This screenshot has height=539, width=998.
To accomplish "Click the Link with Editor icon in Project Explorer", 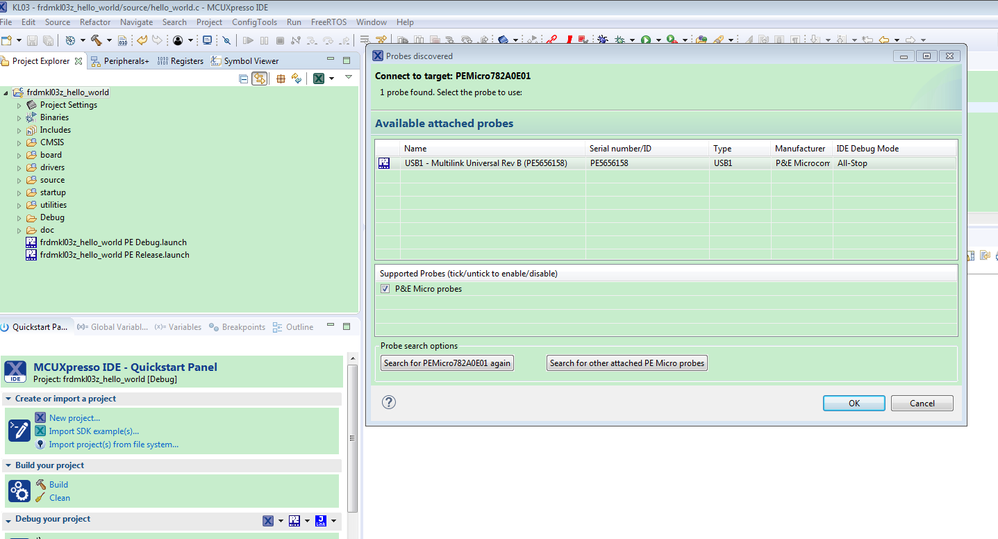I will [x=260, y=78].
